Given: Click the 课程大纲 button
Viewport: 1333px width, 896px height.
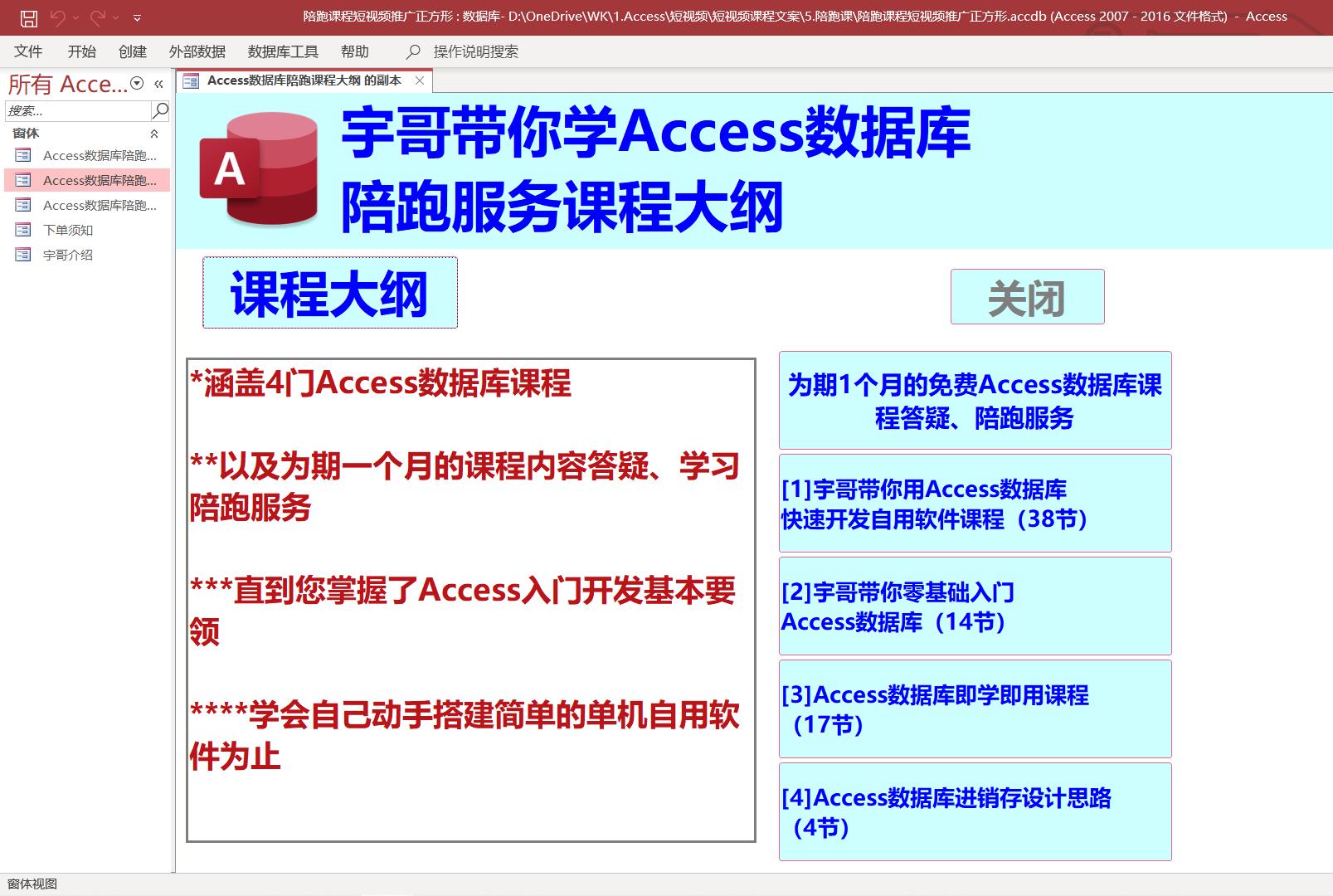Looking at the screenshot, I should pos(330,293).
